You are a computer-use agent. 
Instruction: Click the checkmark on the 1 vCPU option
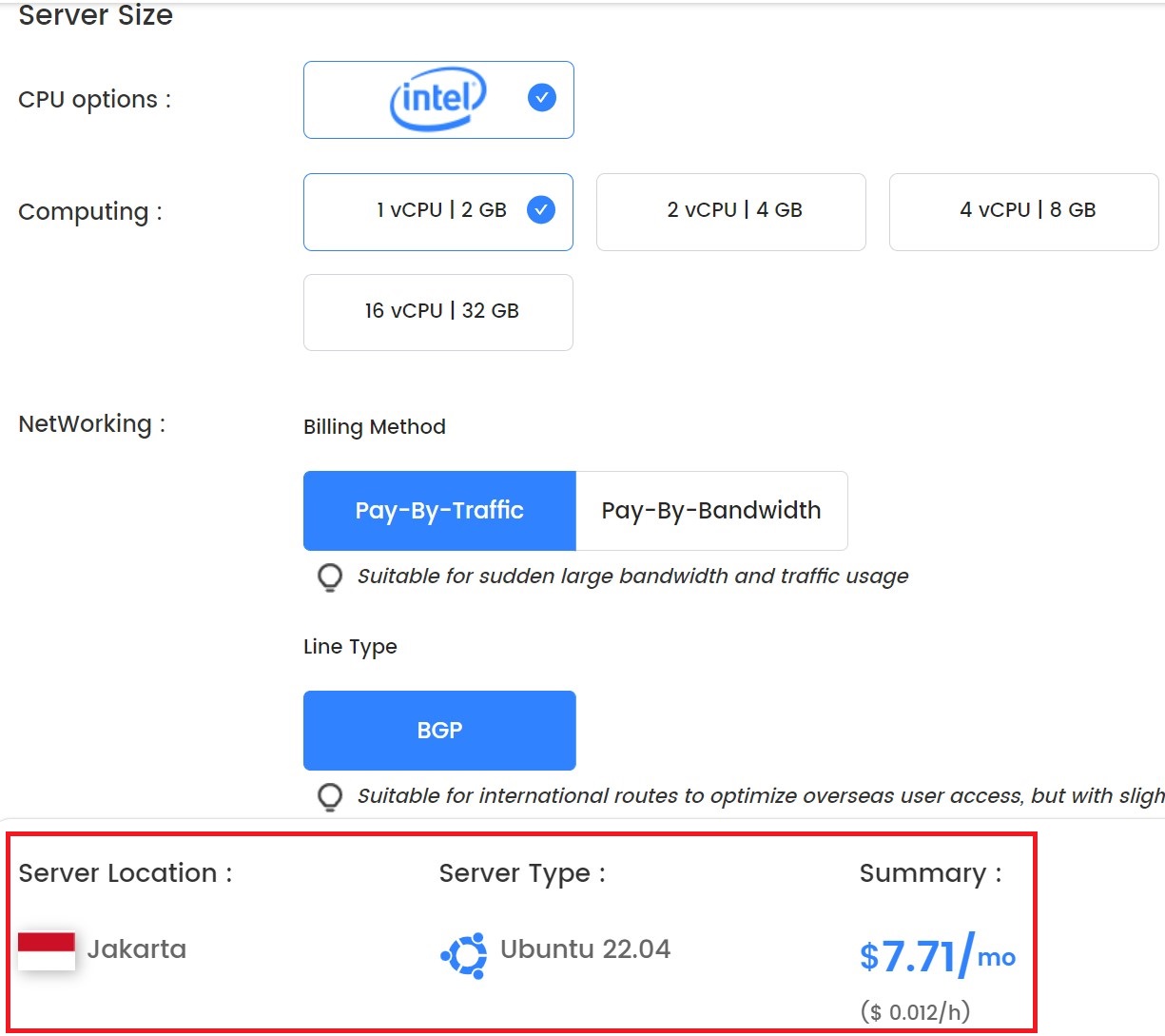pos(541,210)
